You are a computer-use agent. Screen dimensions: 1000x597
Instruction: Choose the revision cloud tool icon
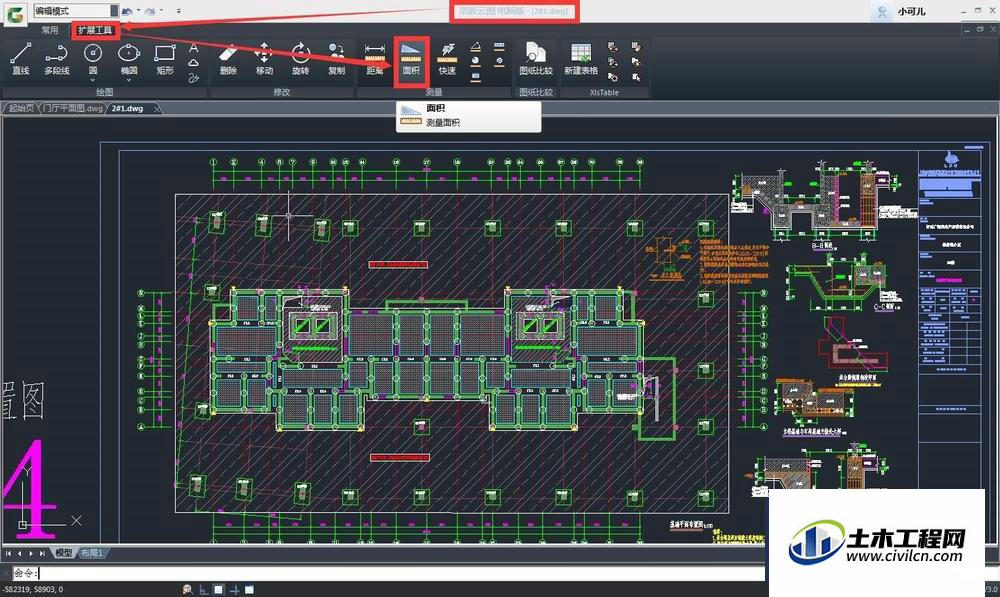pyautogui.click(x=194, y=63)
